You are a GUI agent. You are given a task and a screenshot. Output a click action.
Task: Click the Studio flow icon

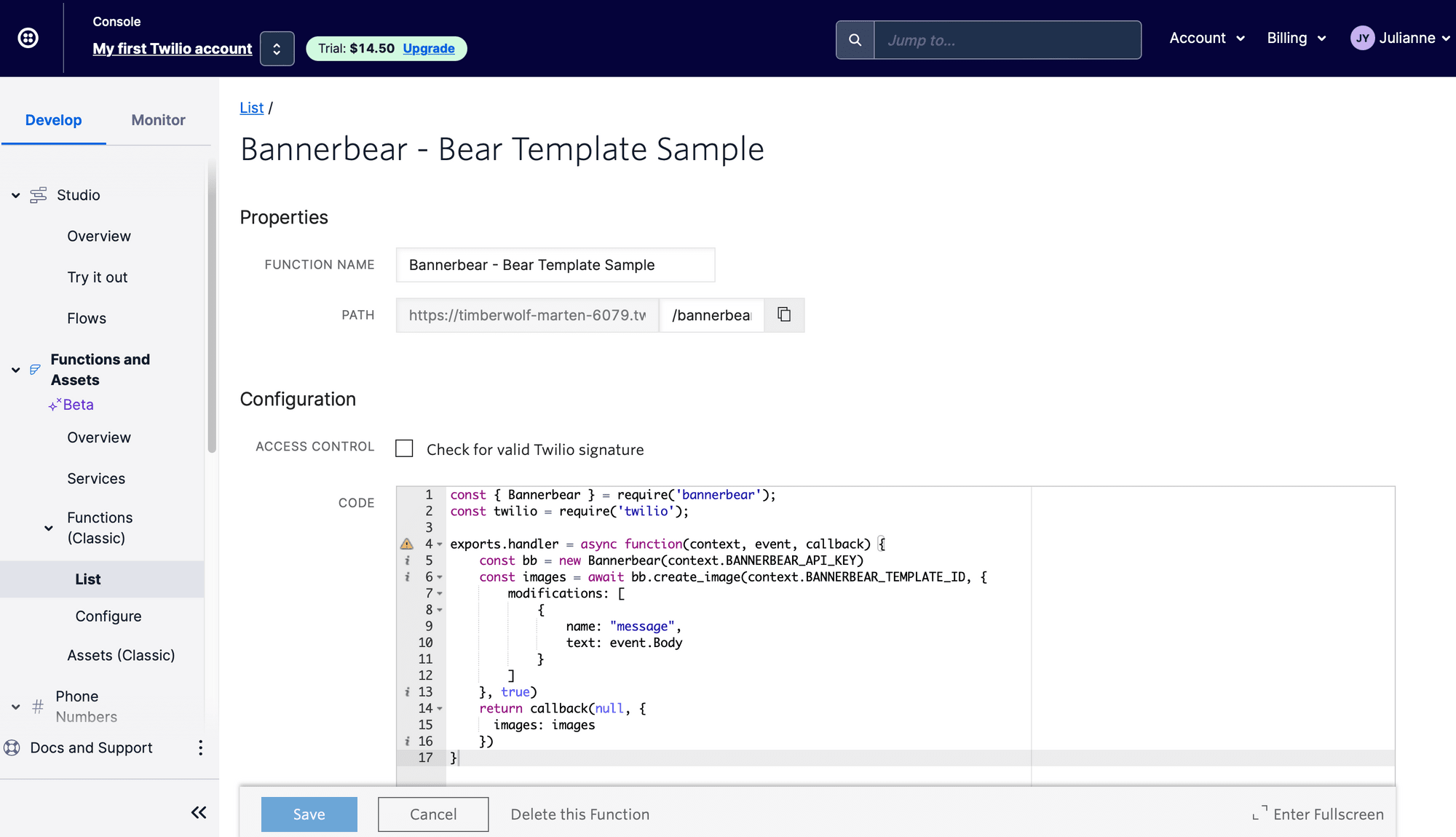point(39,195)
